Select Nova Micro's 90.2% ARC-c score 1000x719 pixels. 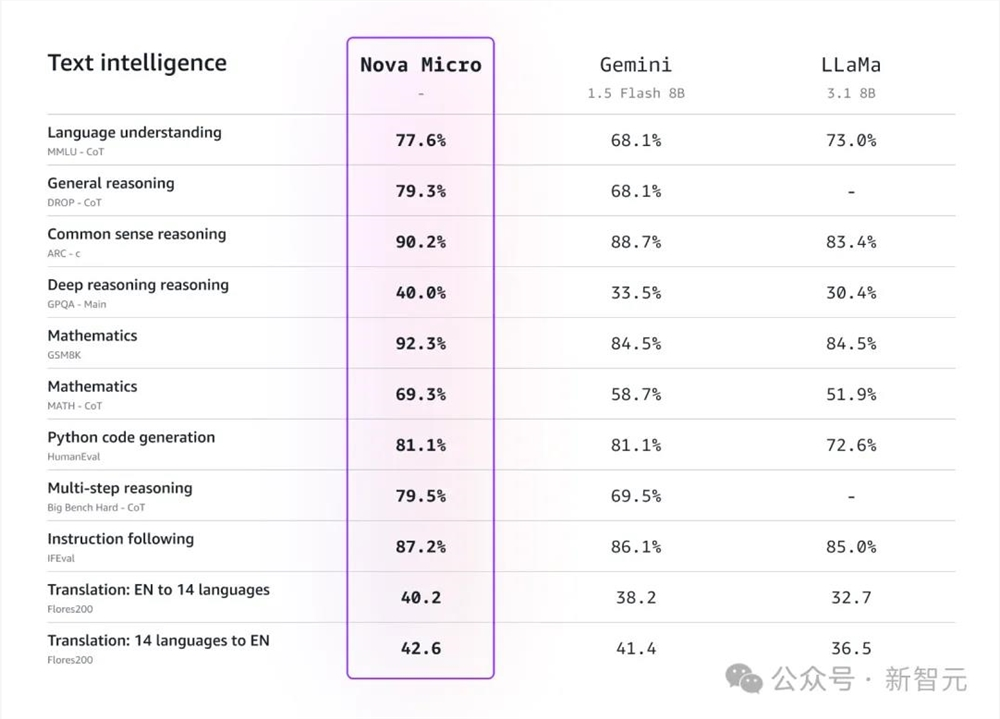point(421,242)
